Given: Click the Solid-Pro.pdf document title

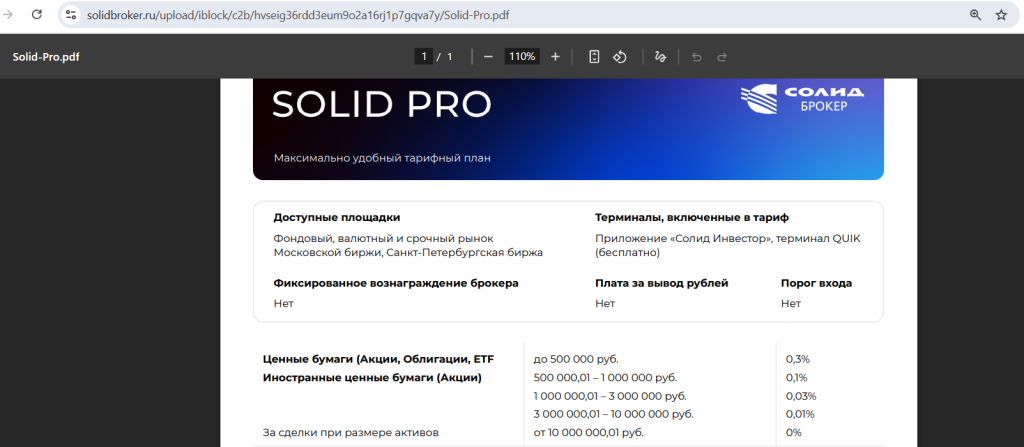Looking at the screenshot, I should point(46,57).
